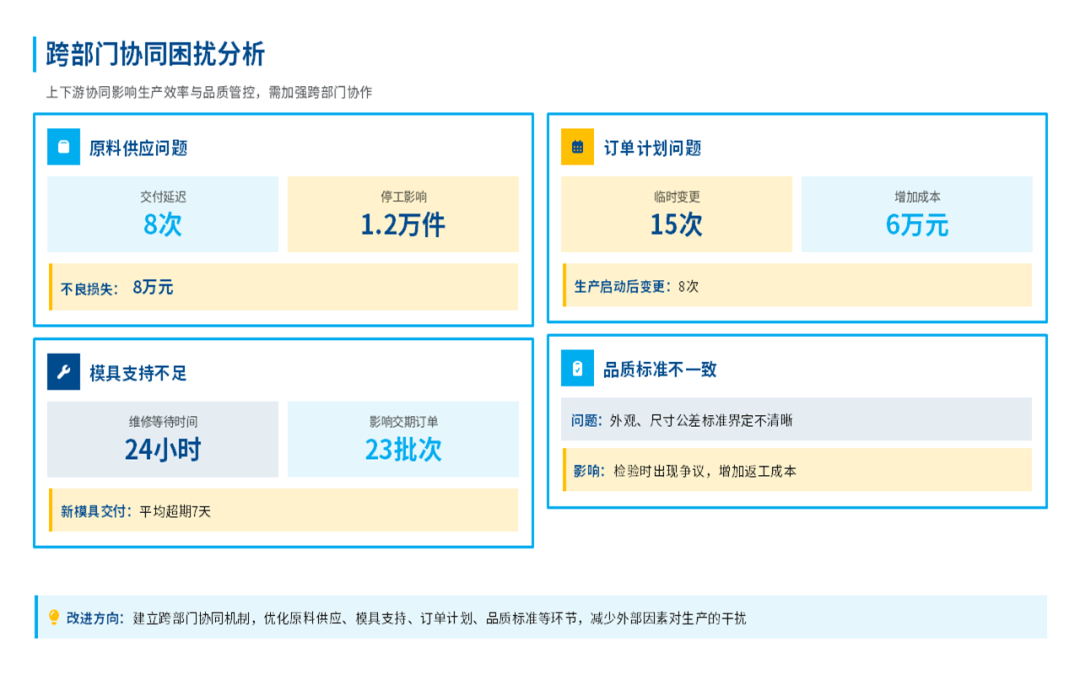Click the yellow calendar icon beside 订单计划问题
Image resolution: width=1080 pixels, height=675 pixels.
577,147
